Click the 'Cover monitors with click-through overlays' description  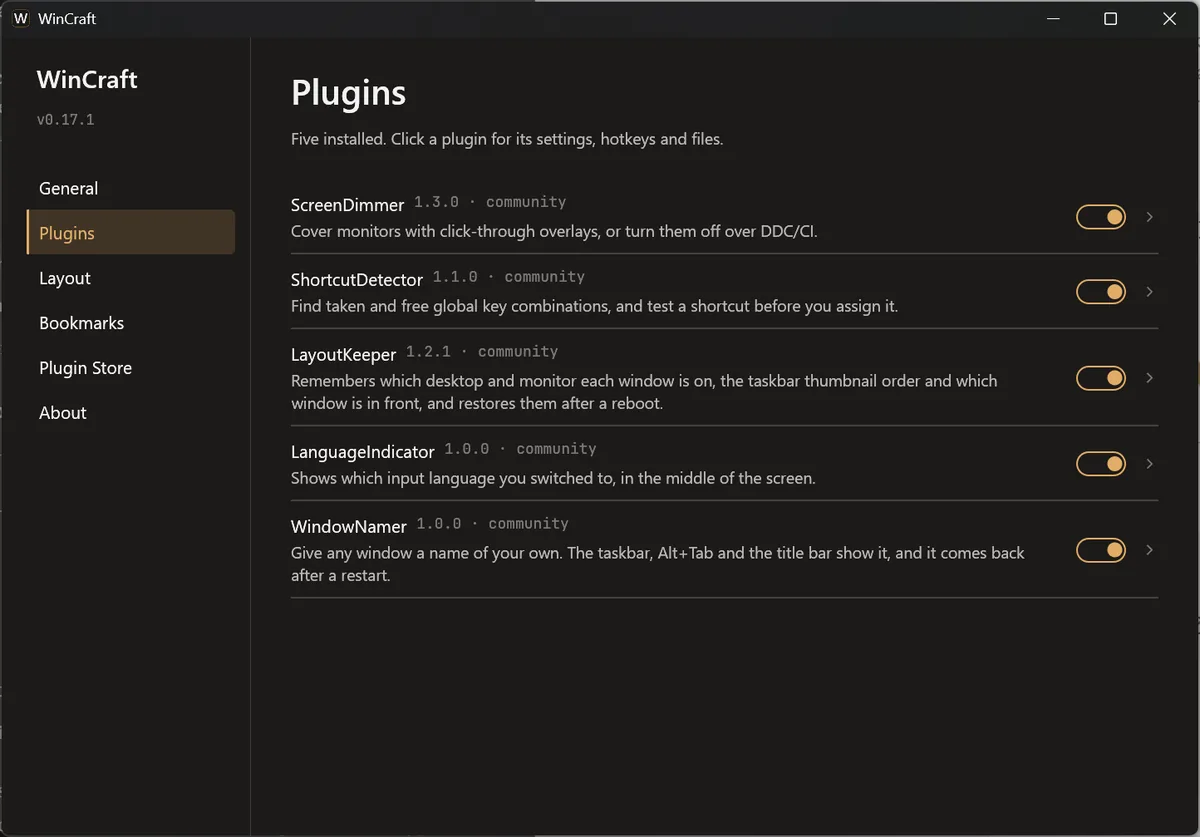pyautogui.click(x=554, y=231)
